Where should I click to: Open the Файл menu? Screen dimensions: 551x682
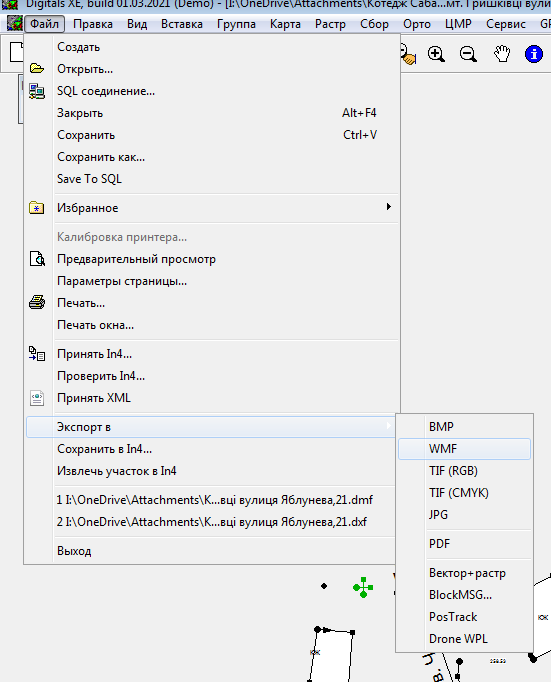[x=44, y=23]
